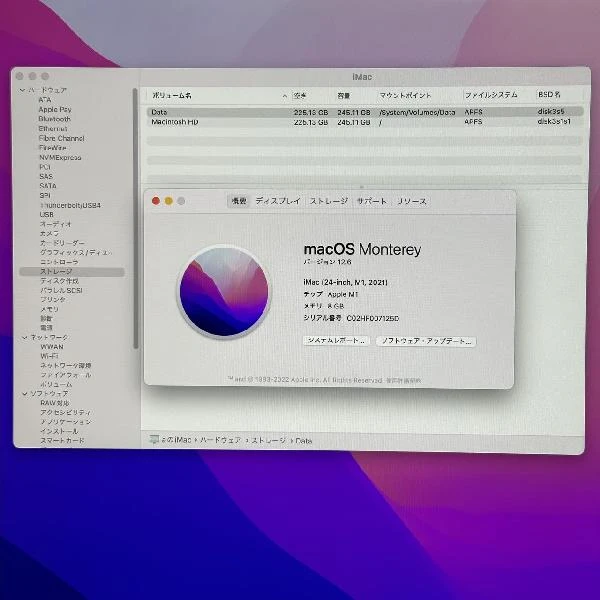Viewport: 600px width, 600px height.
Task: Select Wi-Fi in the sidebar
Action: pyautogui.click(x=49, y=356)
